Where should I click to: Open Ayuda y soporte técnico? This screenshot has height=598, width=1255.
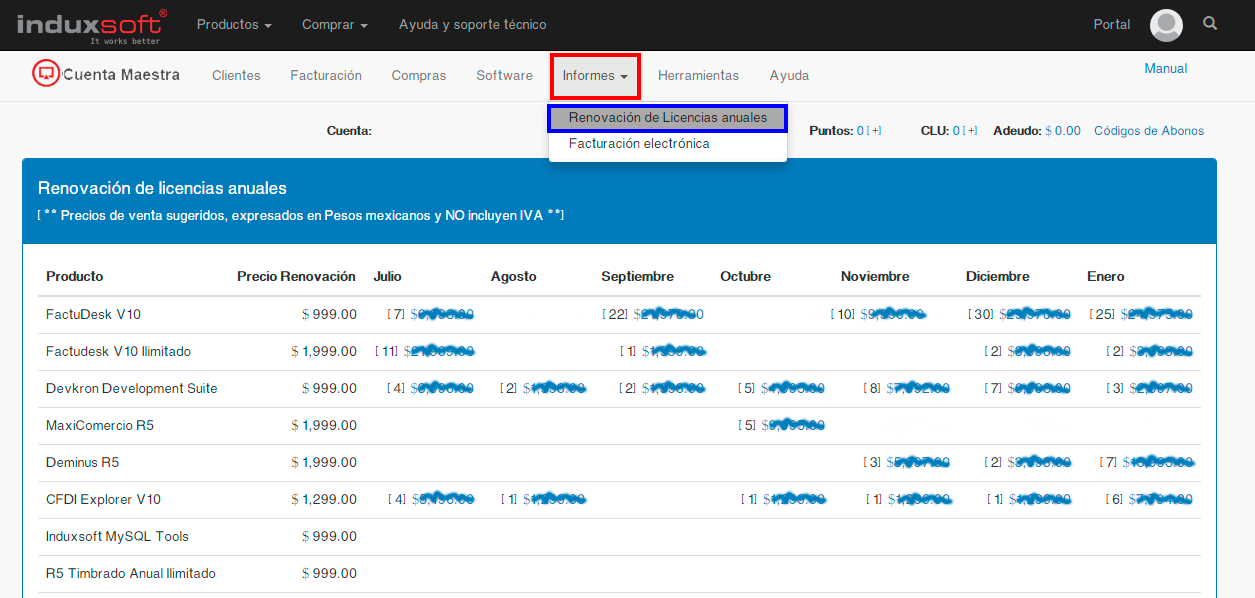pyautogui.click(x=473, y=25)
